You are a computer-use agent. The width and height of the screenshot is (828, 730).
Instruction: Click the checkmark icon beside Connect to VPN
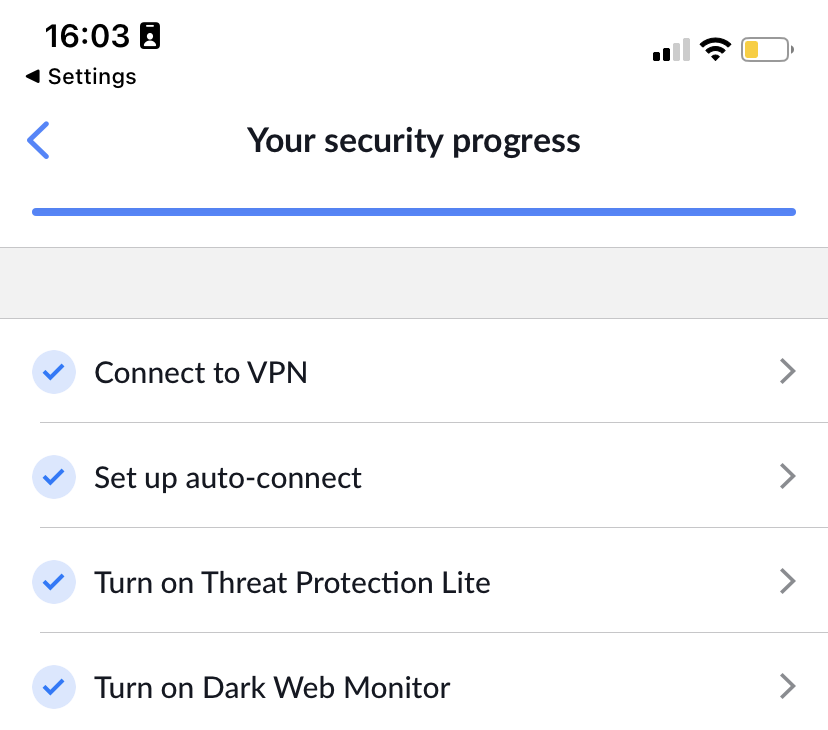(54, 372)
